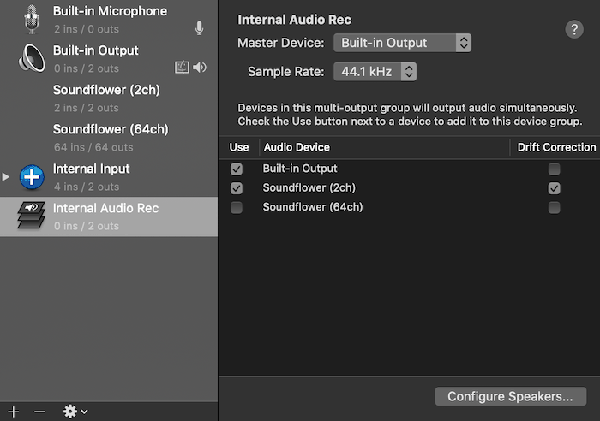Click the Configure Speakers button
Image resolution: width=600 pixels, height=421 pixels.
point(510,396)
